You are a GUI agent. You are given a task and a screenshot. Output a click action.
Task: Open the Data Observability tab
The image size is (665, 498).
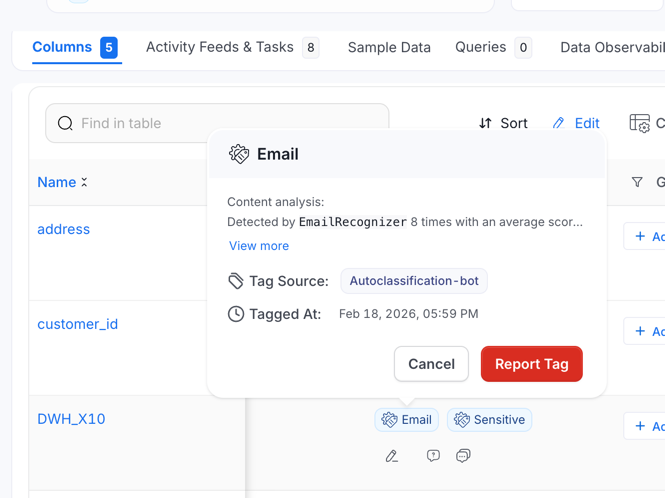tap(612, 47)
